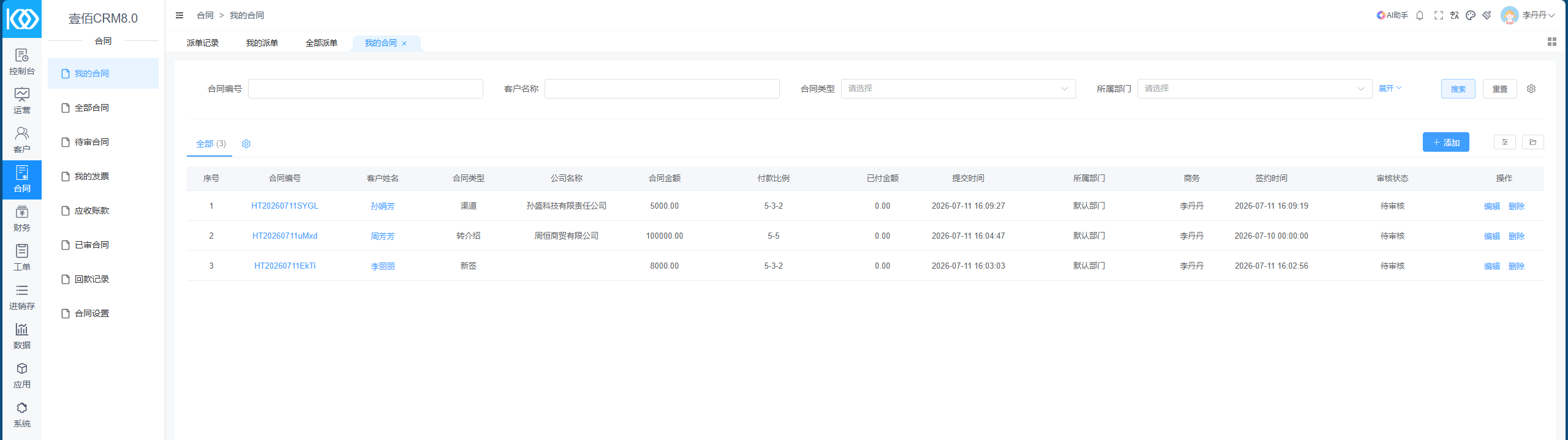This screenshot has height=440, width=1568.
Task: Open 我的合同 in the side menu
Action: tap(103, 73)
